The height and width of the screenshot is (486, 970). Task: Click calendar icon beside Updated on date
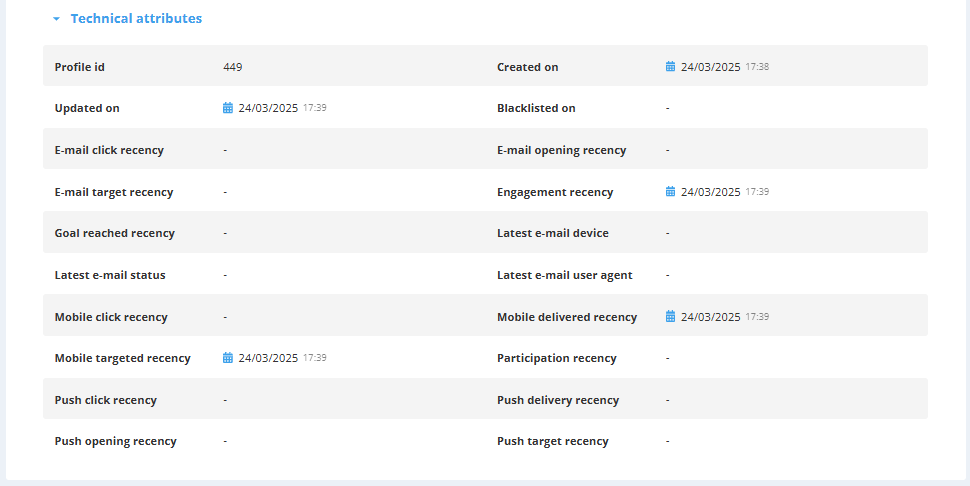click(228, 108)
